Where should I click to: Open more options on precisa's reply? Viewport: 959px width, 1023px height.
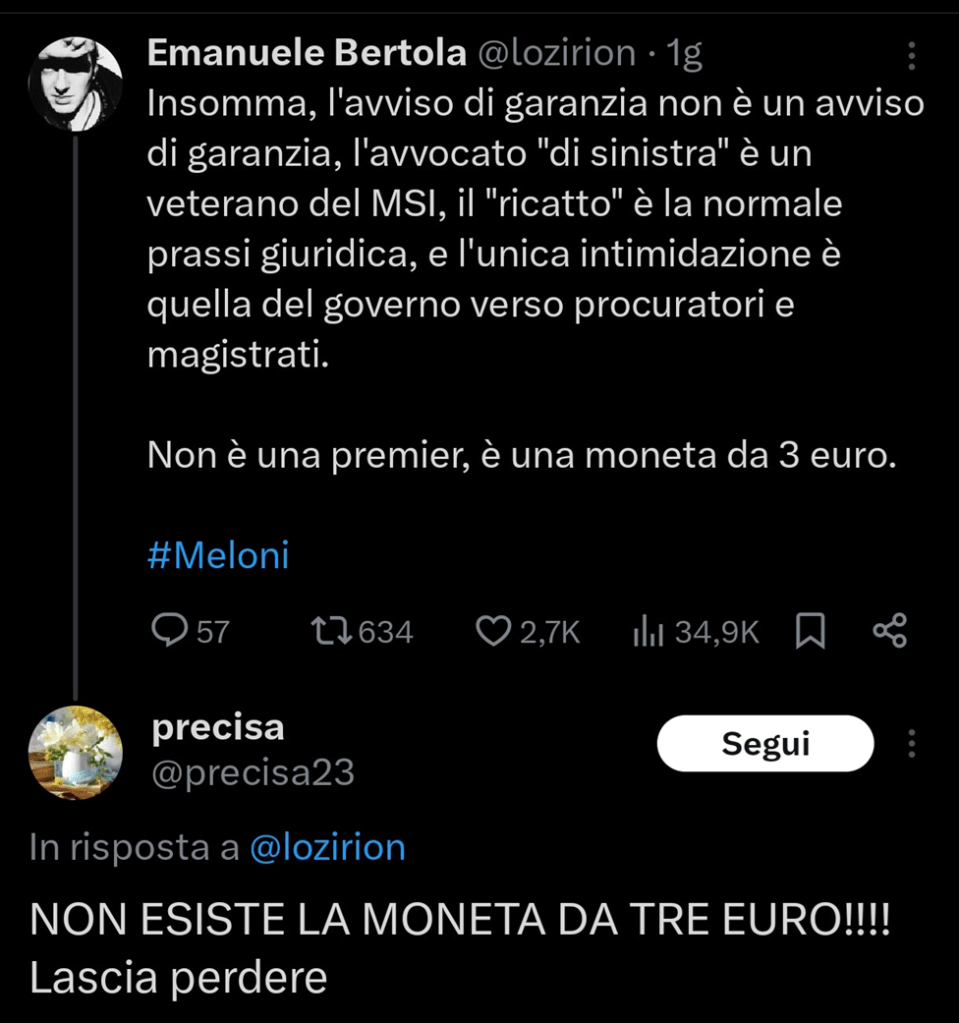(911, 744)
